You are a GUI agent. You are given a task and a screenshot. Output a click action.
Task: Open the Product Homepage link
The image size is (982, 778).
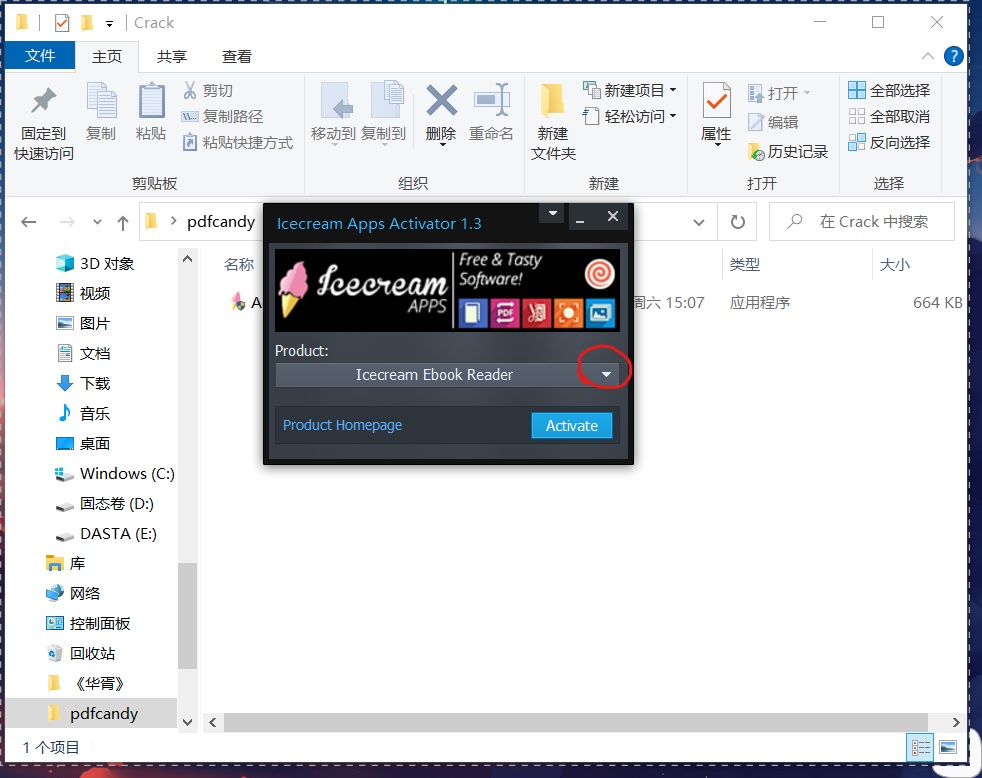(343, 425)
